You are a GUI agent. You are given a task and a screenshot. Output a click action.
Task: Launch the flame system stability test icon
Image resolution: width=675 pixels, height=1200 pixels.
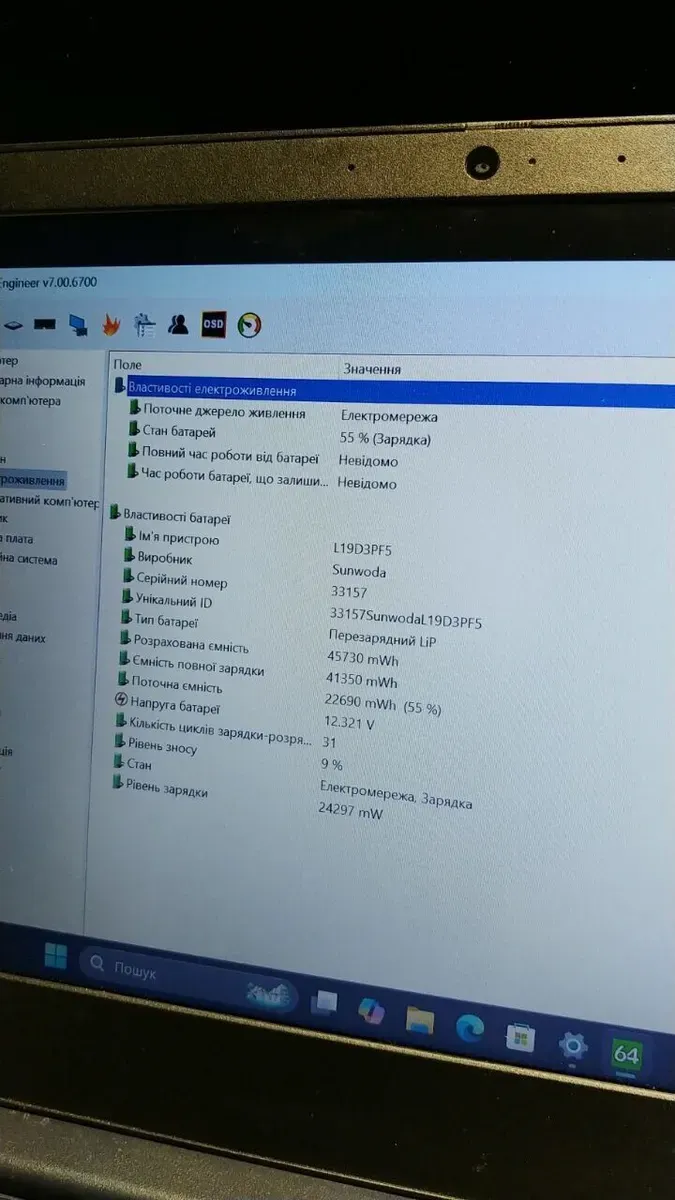pyautogui.click(x=110, y=324)
